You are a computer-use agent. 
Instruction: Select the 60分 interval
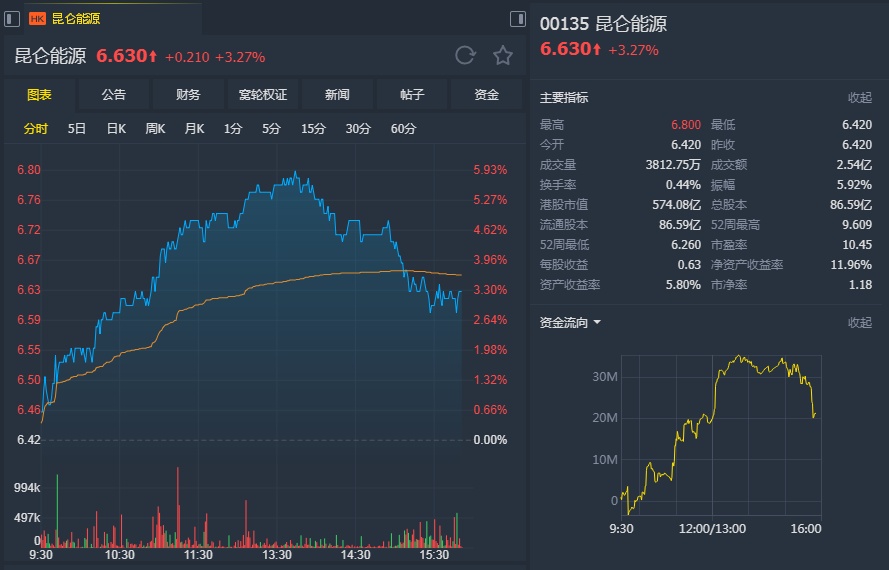click(x=404, y=128)
